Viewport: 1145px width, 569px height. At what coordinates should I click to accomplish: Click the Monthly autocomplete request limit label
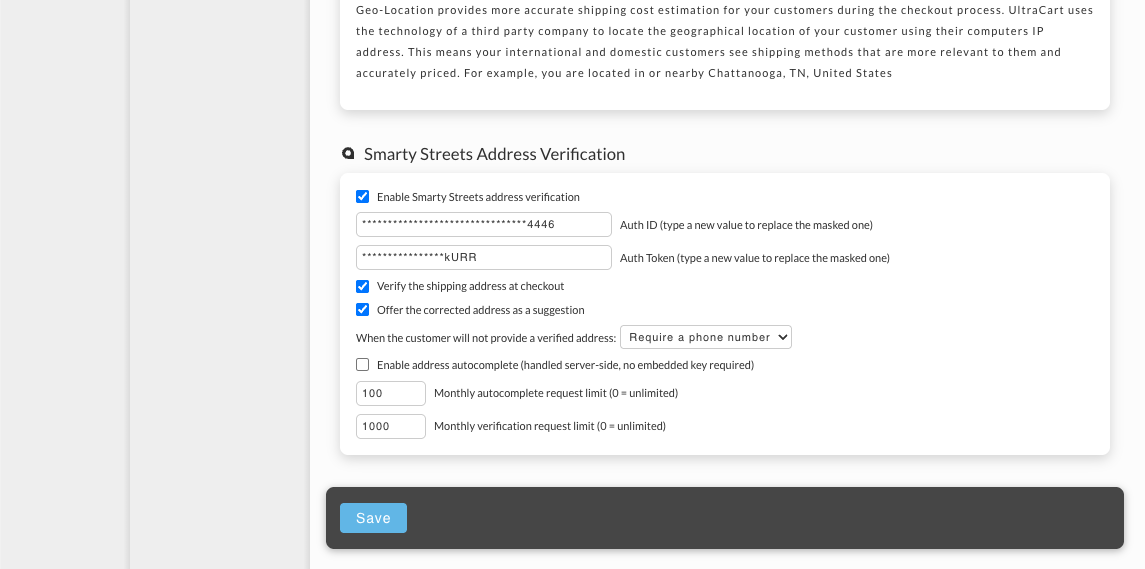[x=556, y=394]
